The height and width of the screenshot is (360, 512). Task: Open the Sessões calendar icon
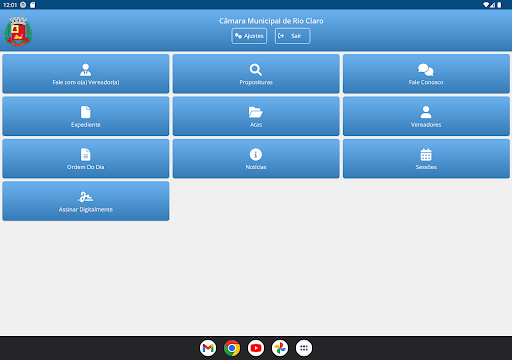click(x=426, y=154)
